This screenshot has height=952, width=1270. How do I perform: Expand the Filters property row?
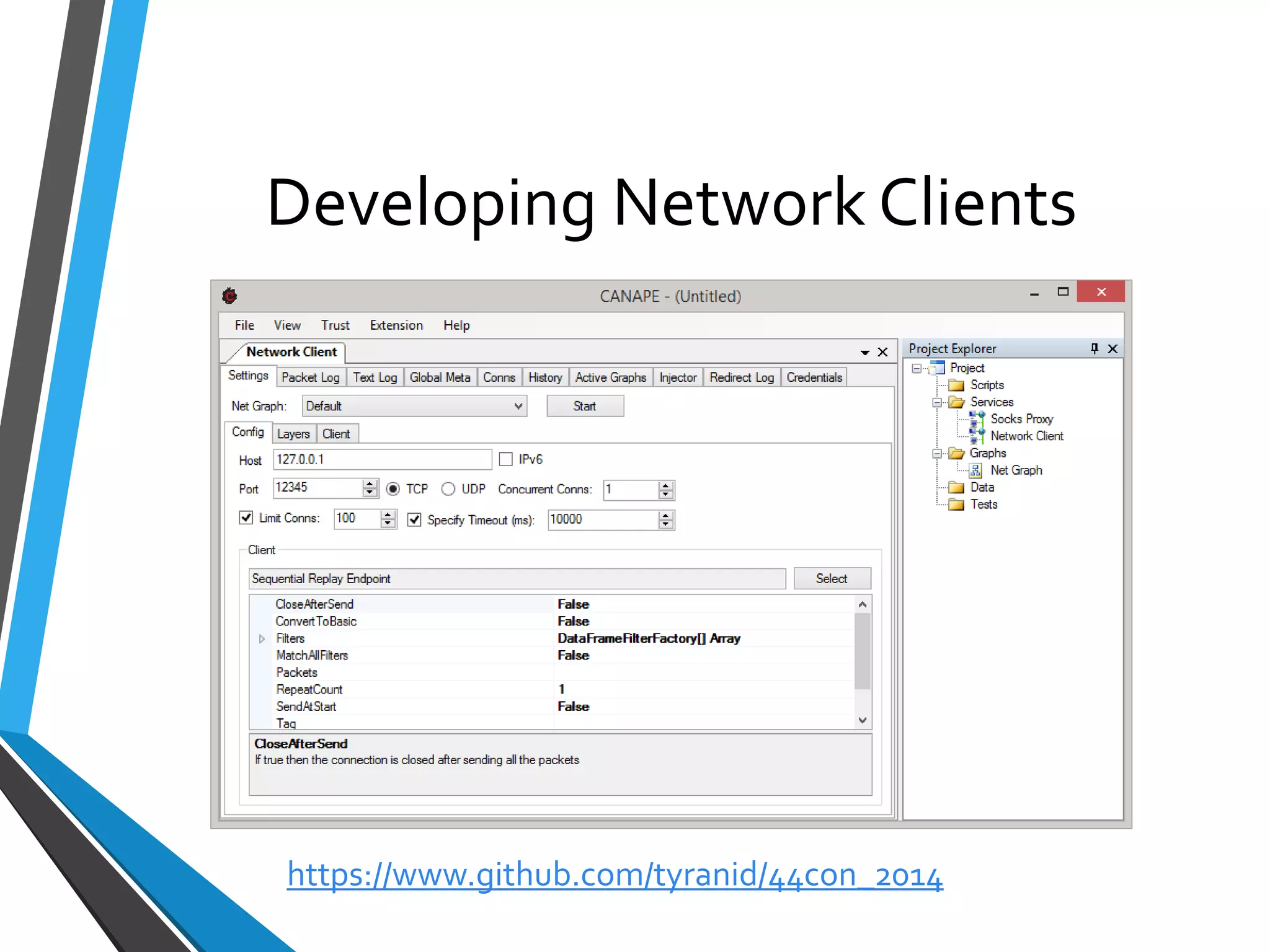(262, 638)
